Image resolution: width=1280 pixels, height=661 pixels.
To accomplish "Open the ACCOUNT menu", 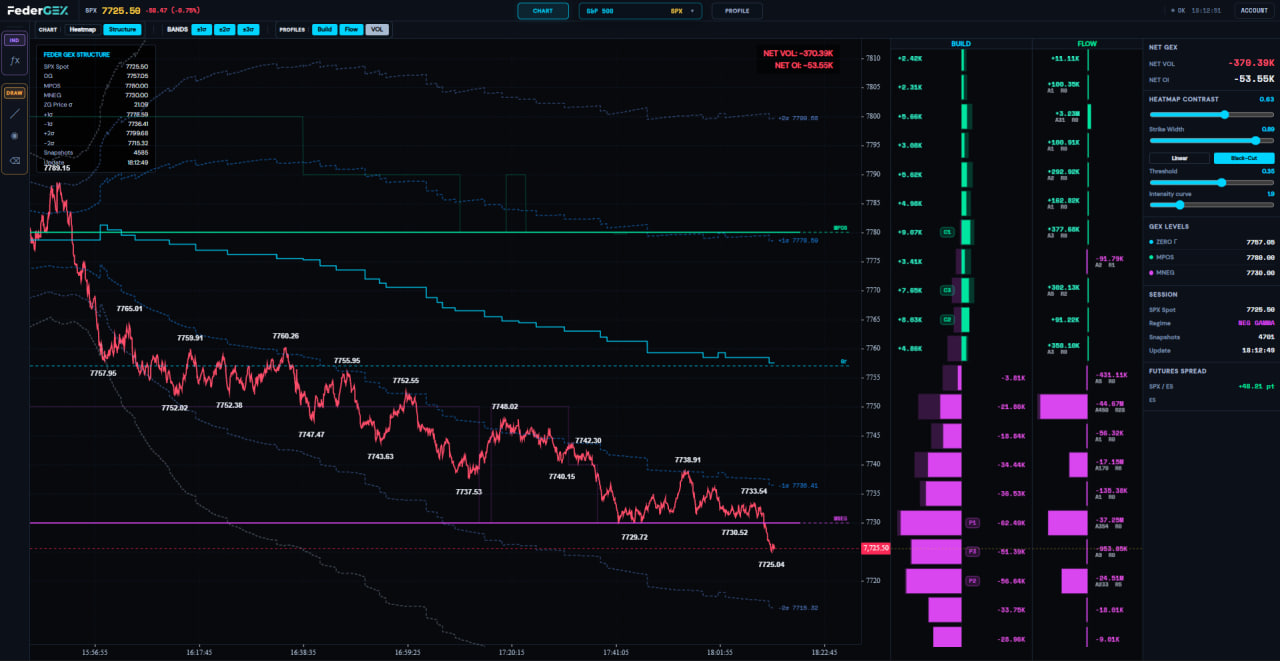I will point(1254,11).
